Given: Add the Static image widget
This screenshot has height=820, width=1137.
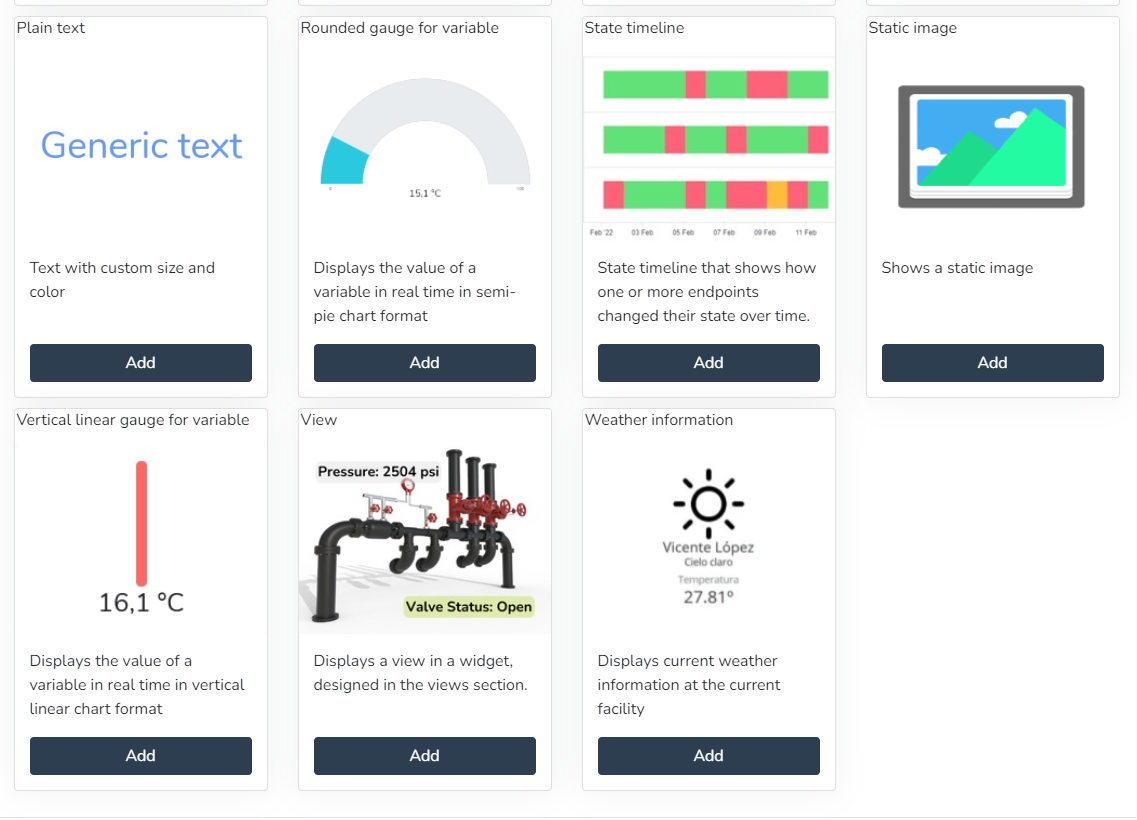Looking at the screenshot, I should pyautogui.click(x=992, y=363).
